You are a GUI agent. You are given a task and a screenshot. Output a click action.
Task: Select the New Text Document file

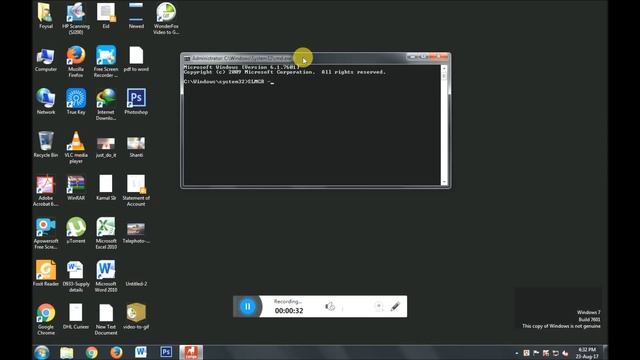[x=106, y=319]
